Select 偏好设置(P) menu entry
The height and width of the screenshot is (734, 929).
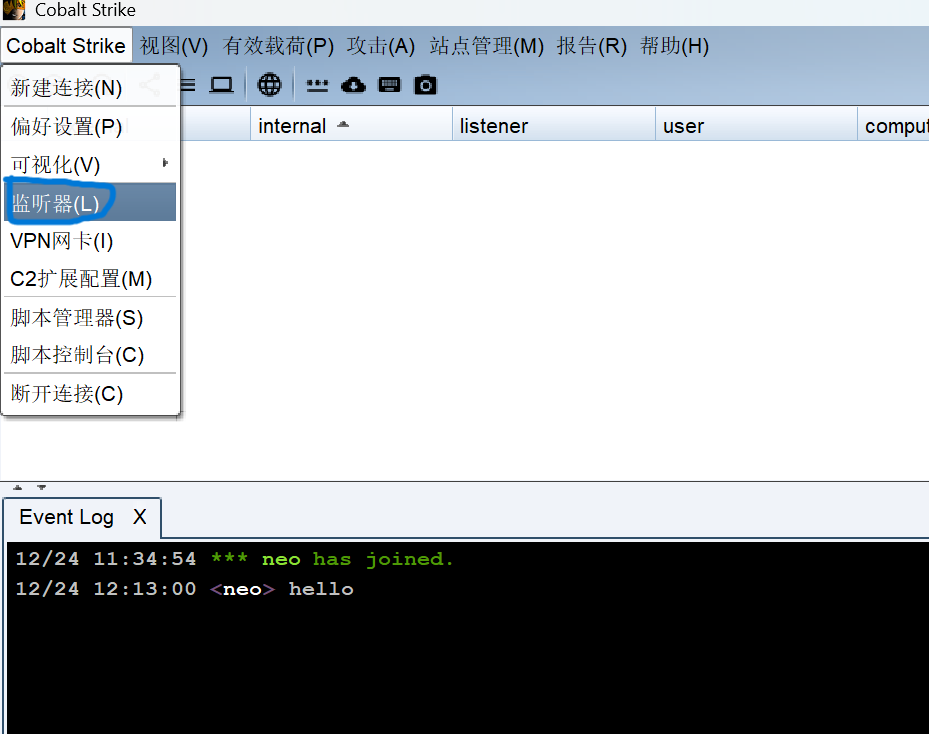pyautogui.click(x=90, y=126)
